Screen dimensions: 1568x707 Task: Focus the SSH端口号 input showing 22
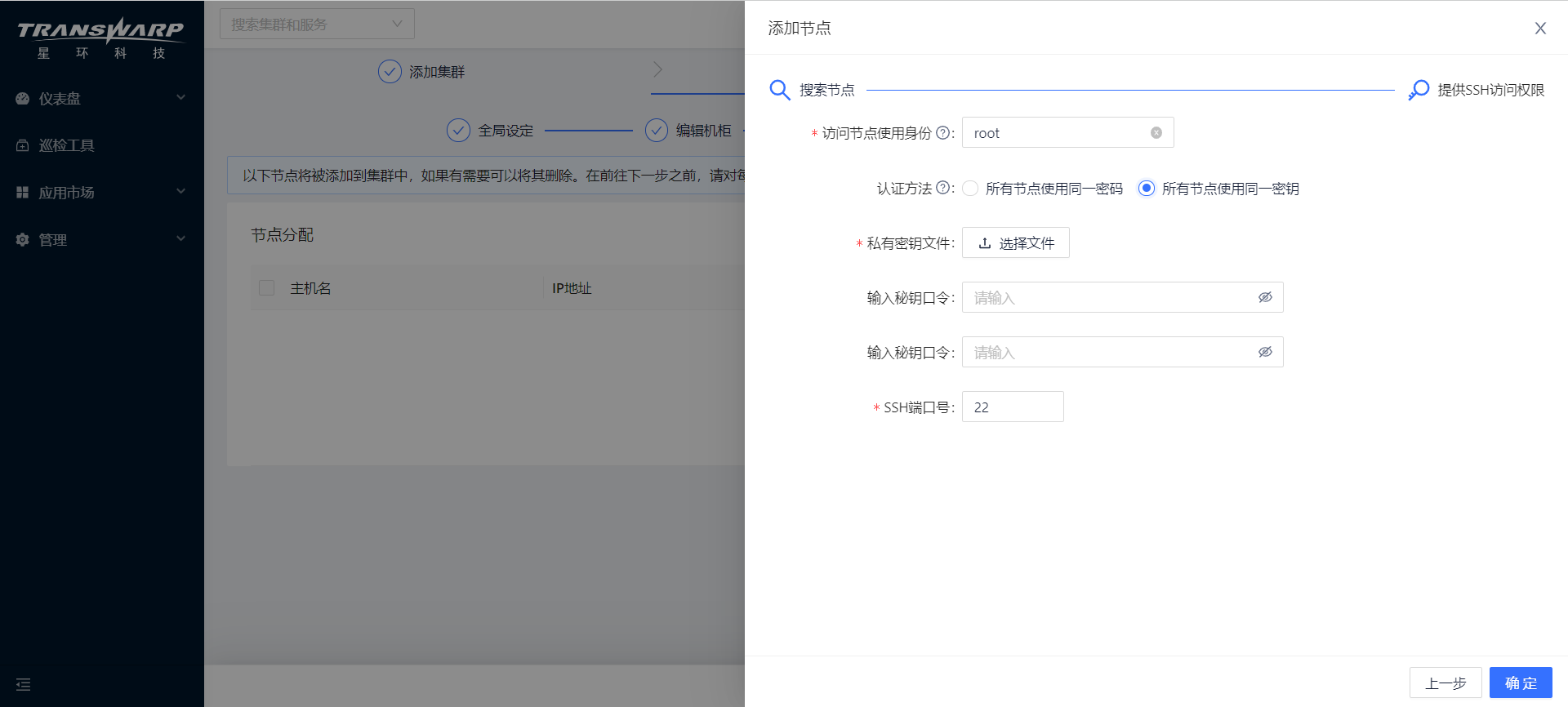tap(1013, 407)
